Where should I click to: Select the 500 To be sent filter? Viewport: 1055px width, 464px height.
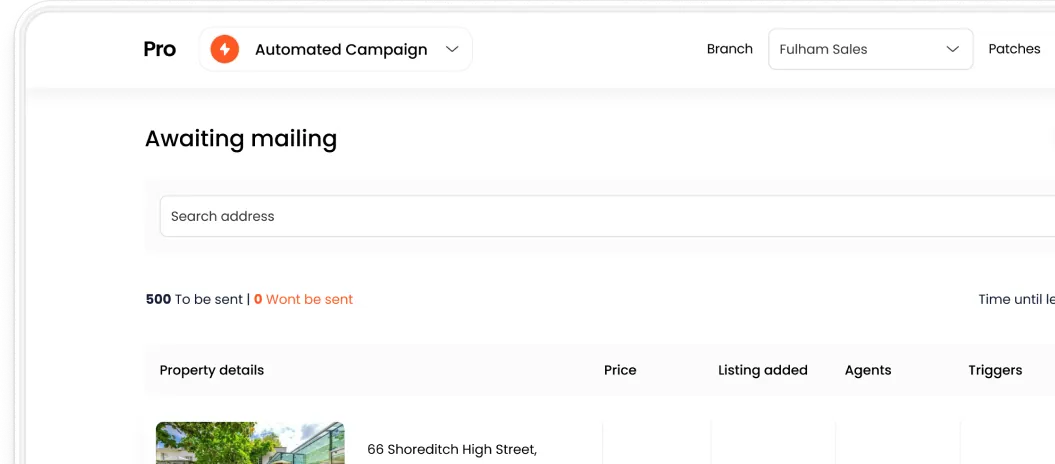tap(194, 299)
